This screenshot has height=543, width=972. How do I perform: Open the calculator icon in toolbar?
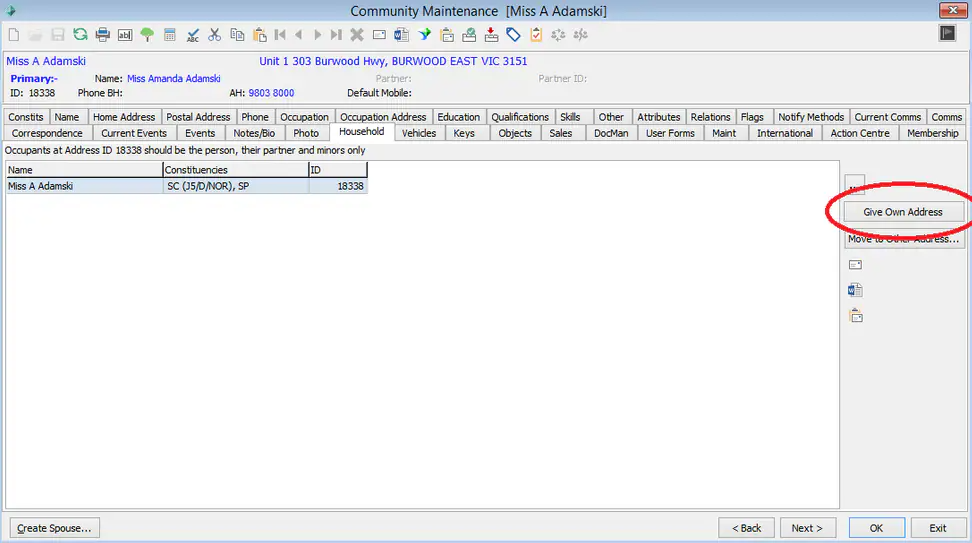click(169, 35)
